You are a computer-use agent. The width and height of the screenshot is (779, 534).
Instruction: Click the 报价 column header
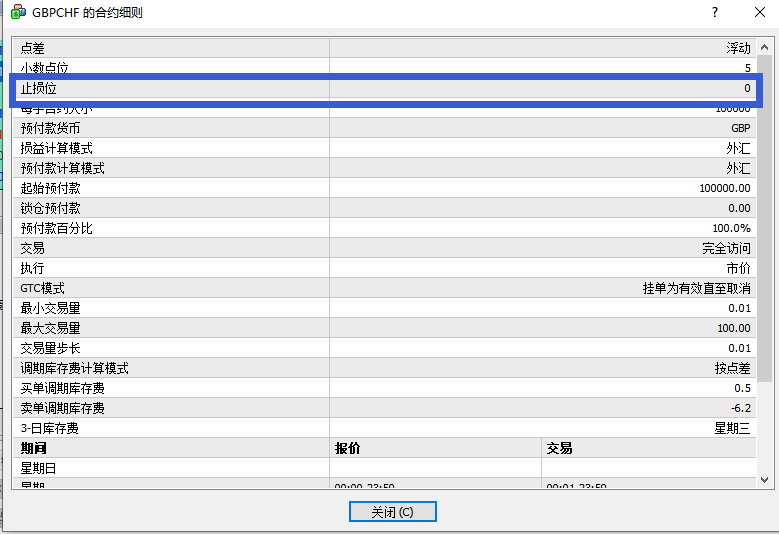pyautogui.click(x=435, y=448)
